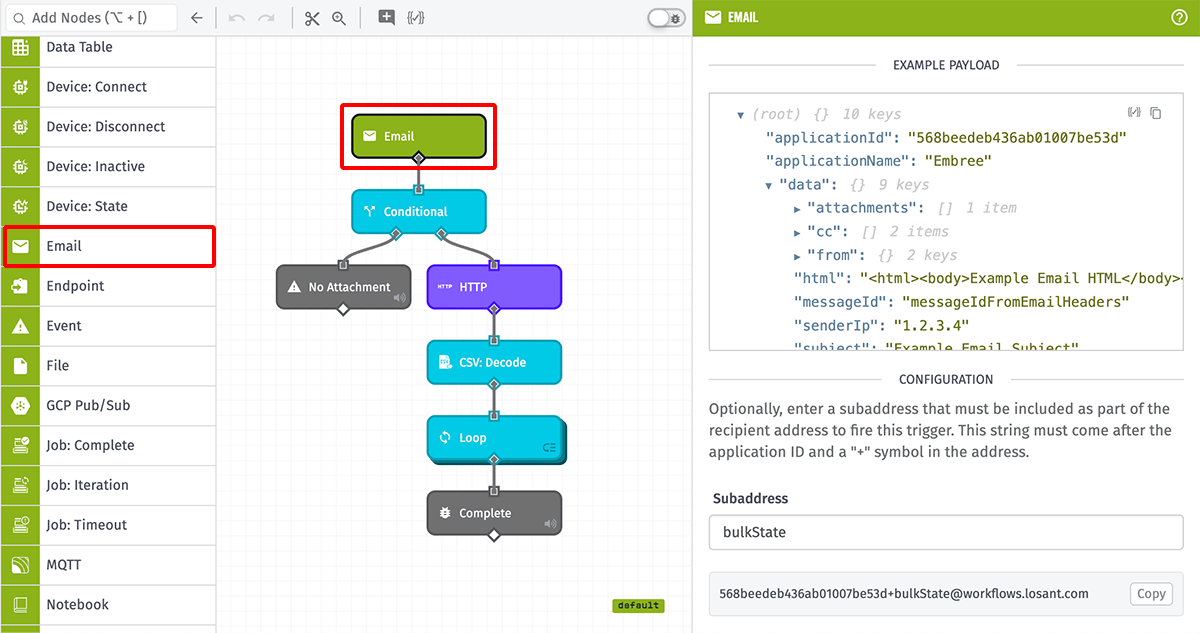This screenshot has height=633, width=1200.
Task: Click the add-comment note icon
Action: click(x=386, y=18)
